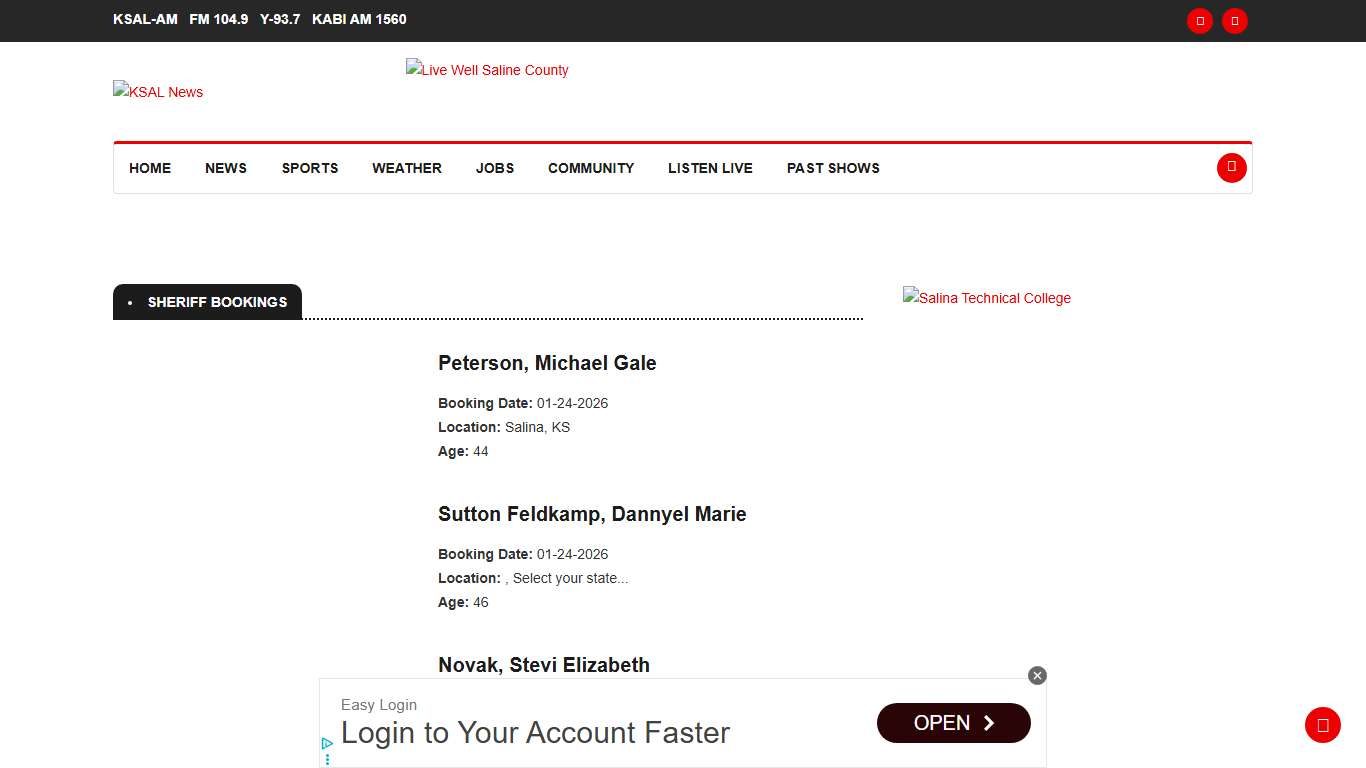1366x768 pixels.
Task: Click the AdChoices triangle icon on the ad
Action: [x=327, y=744]
